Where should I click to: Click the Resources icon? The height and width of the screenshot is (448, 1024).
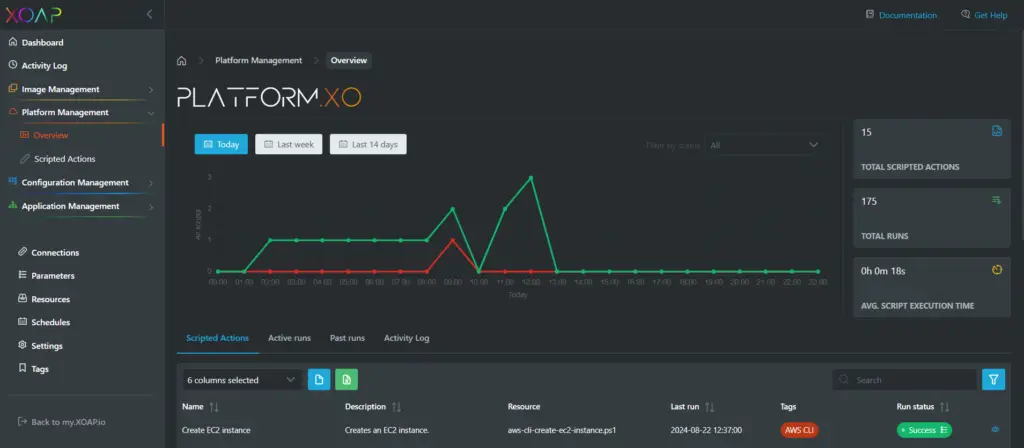(x=22, y=299)
